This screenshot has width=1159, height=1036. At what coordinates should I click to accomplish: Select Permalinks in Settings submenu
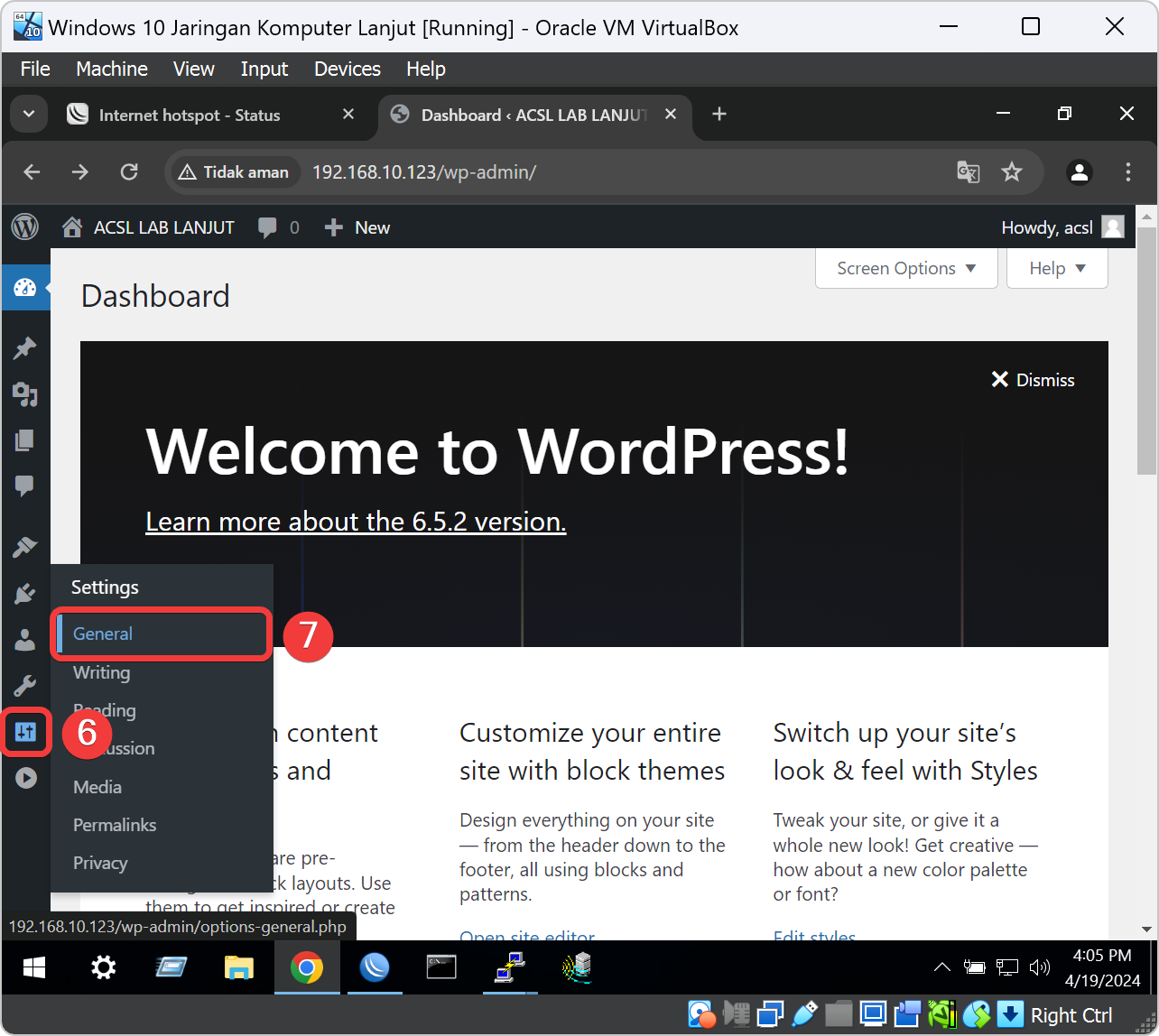[x=115, y=825]
